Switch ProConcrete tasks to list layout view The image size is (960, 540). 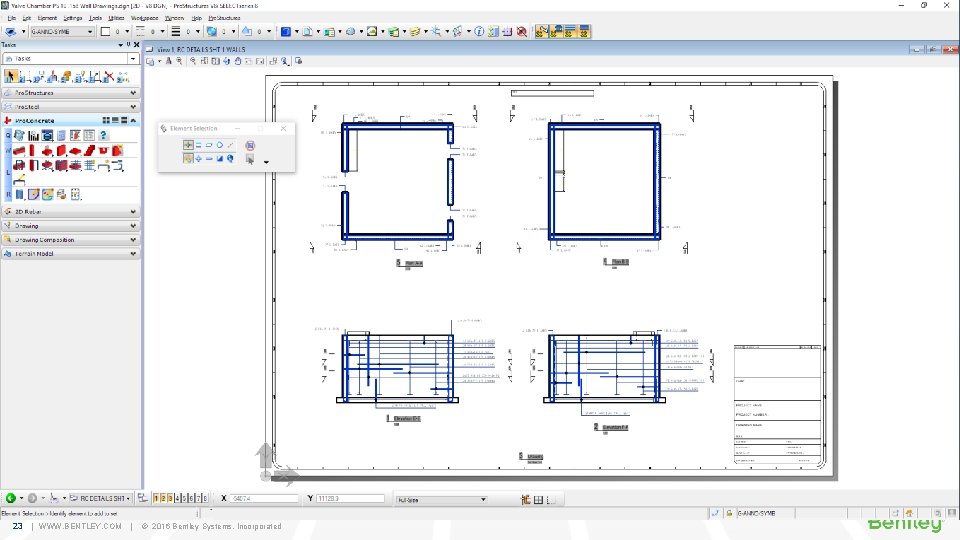click(115, 121)
